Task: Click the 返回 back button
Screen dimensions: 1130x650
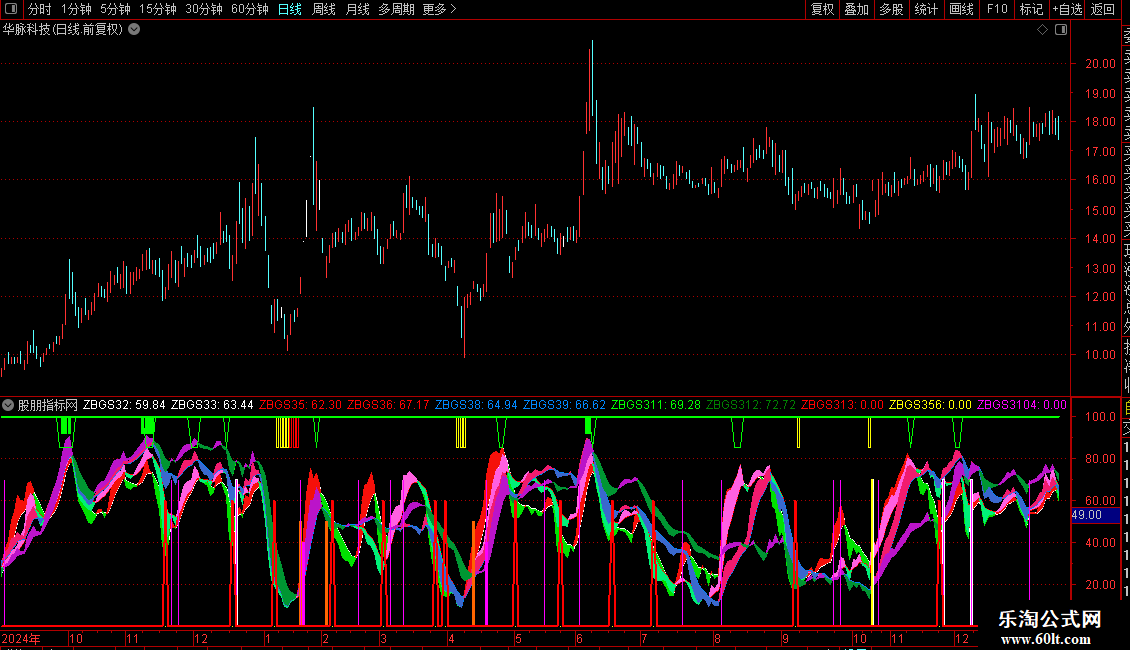Action: (x=1103, y=9)
